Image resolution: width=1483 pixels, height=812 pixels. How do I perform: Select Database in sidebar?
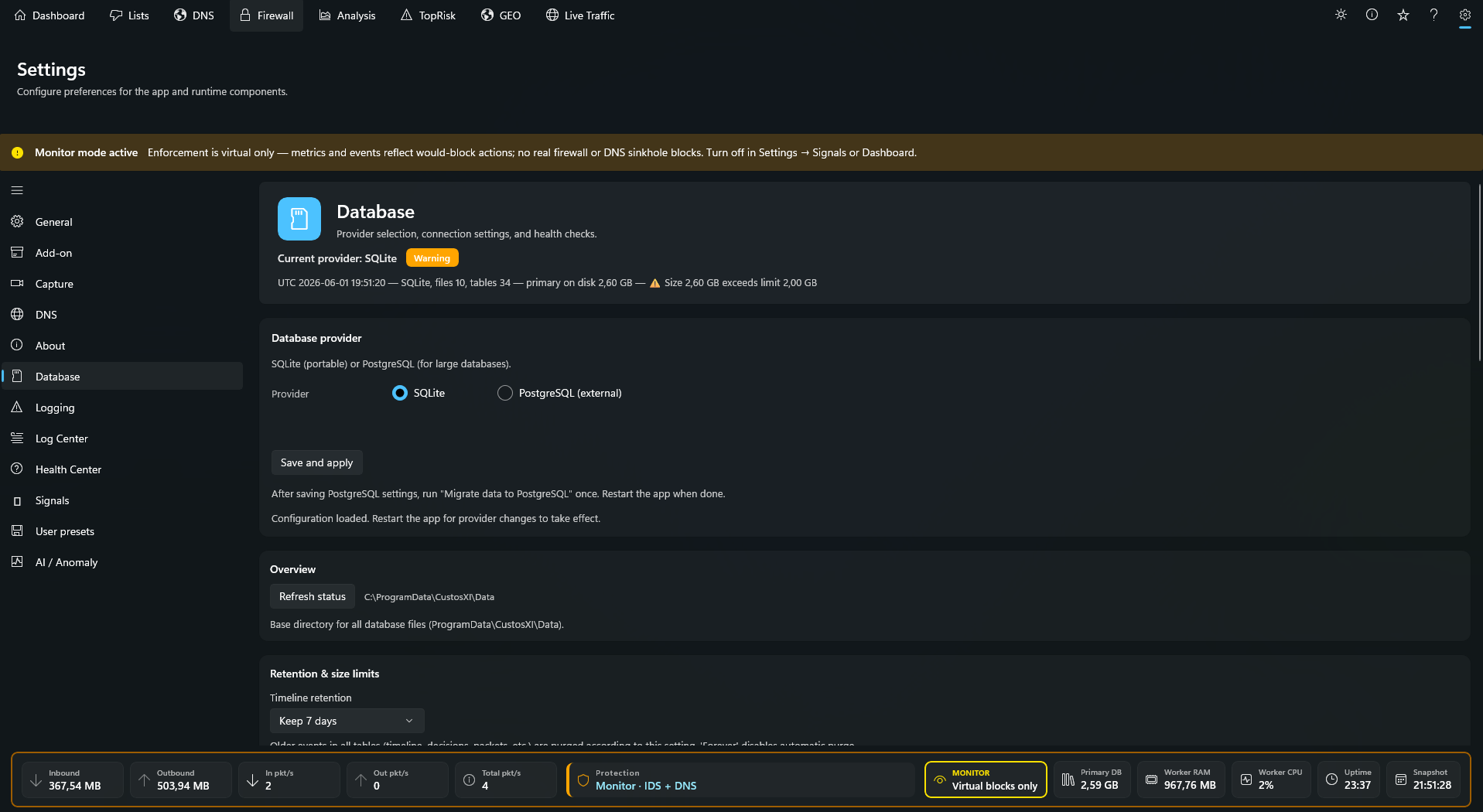tap(122, 377)
